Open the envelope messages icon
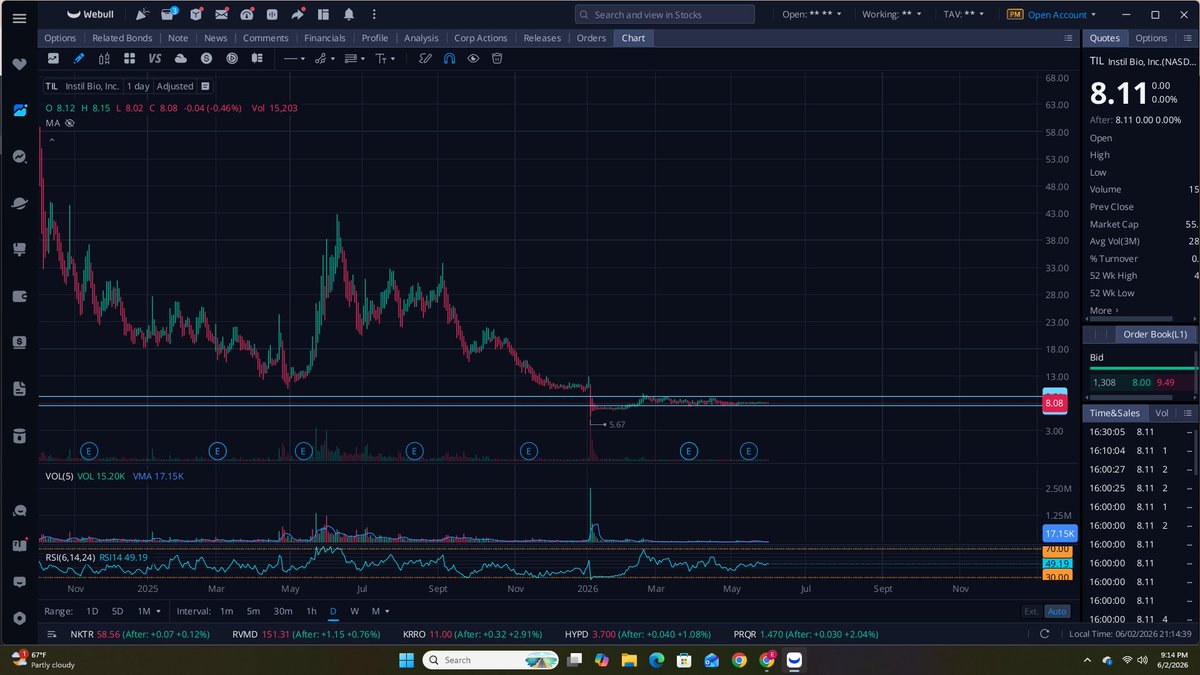 221,15
